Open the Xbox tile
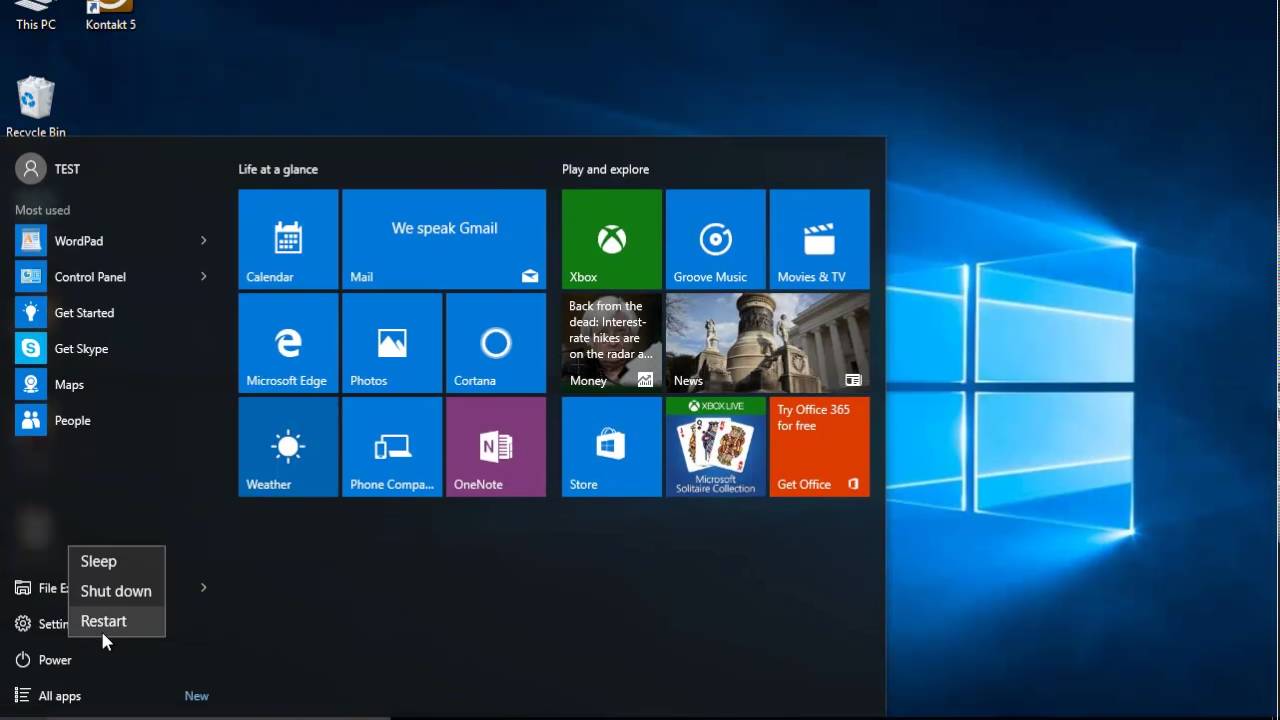This screenshot has height=720, width=1280. 612,239
